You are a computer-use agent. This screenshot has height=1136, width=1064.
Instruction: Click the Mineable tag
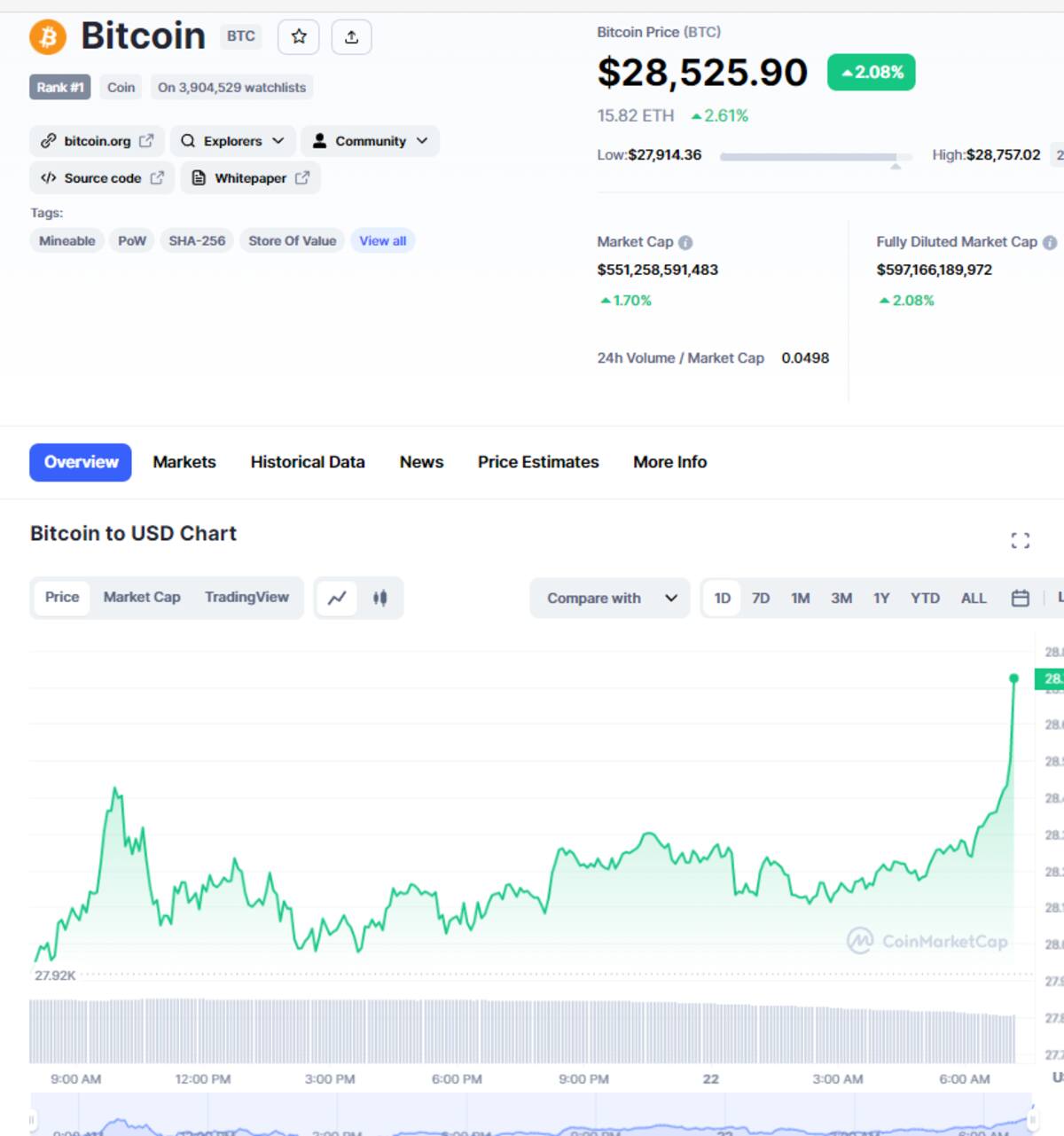click(x=67, y=241)
